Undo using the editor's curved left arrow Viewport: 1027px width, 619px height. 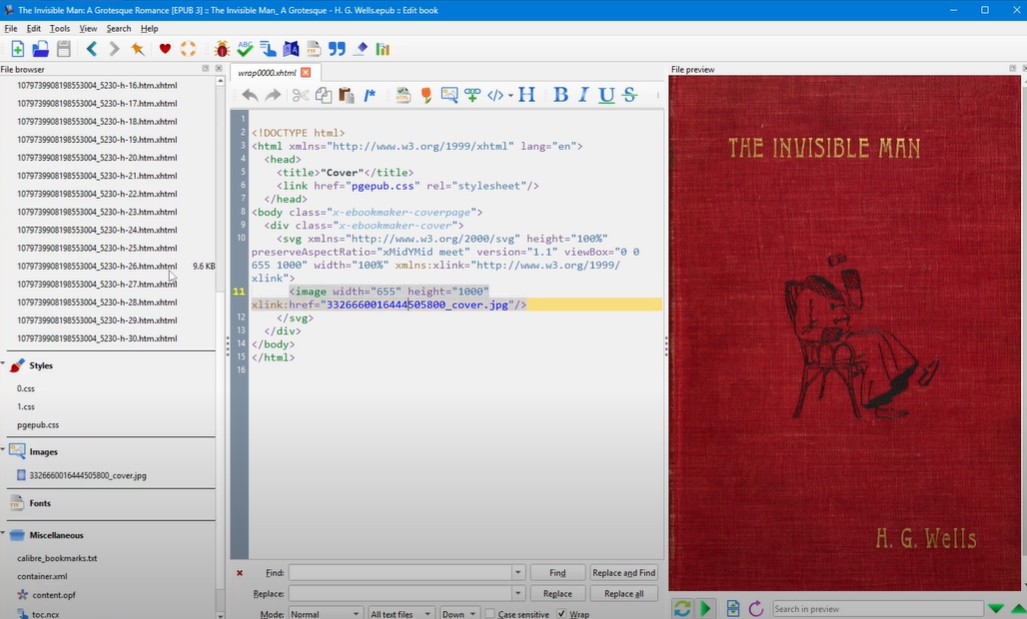pos(250,96)
